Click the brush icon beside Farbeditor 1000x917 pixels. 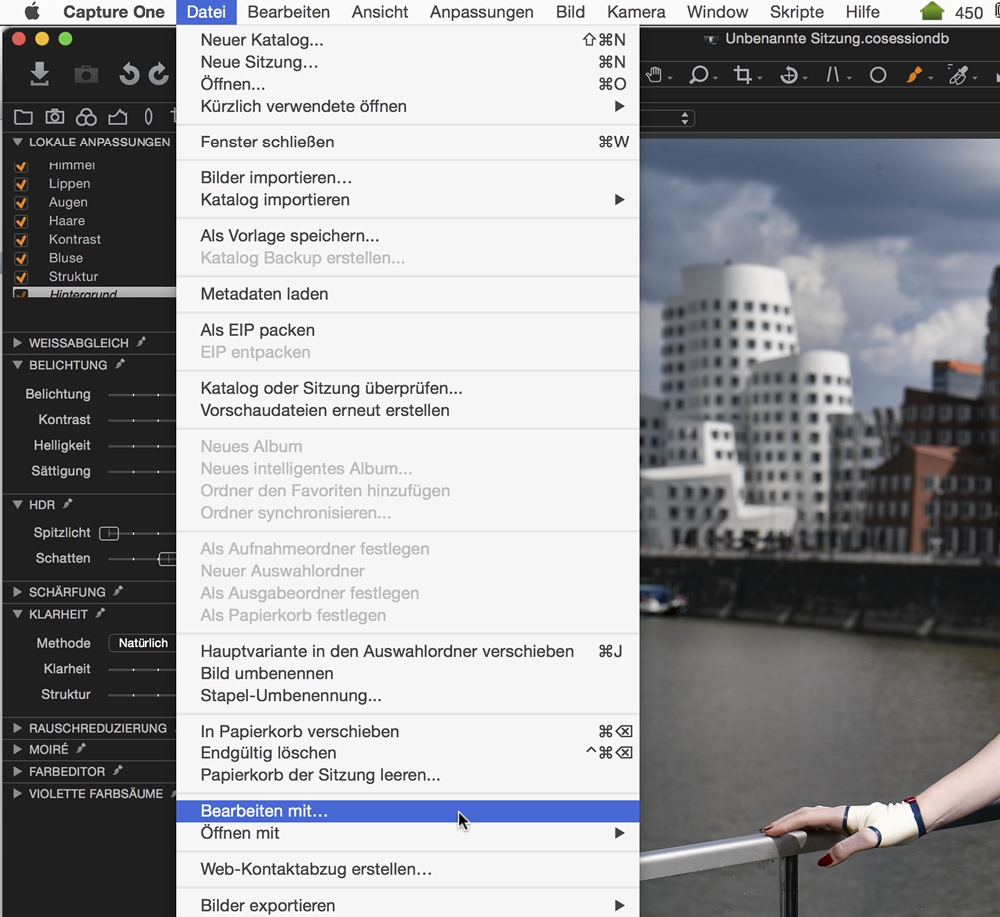tap(117, 771)
